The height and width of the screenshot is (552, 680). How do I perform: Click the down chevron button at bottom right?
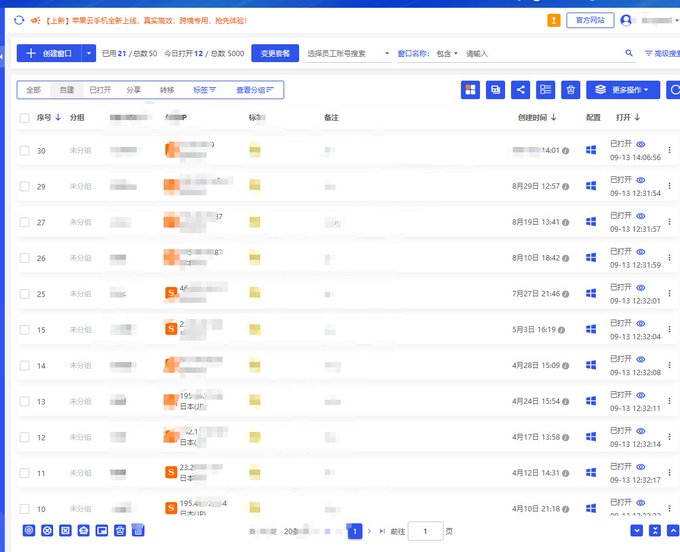pyautogui.click(x=637, y=530)
